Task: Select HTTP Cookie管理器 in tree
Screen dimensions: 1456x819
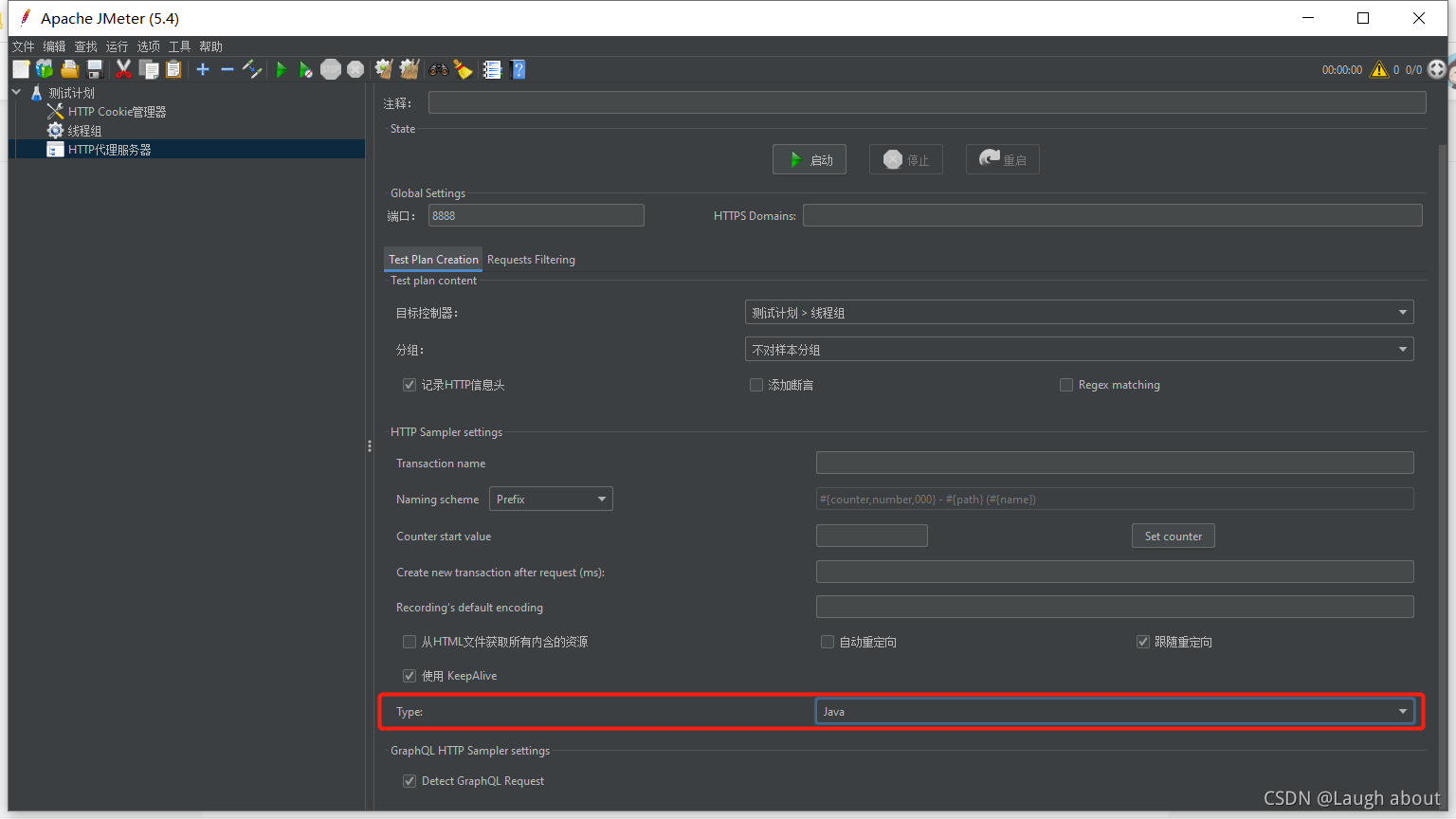Action: [117, 112]
